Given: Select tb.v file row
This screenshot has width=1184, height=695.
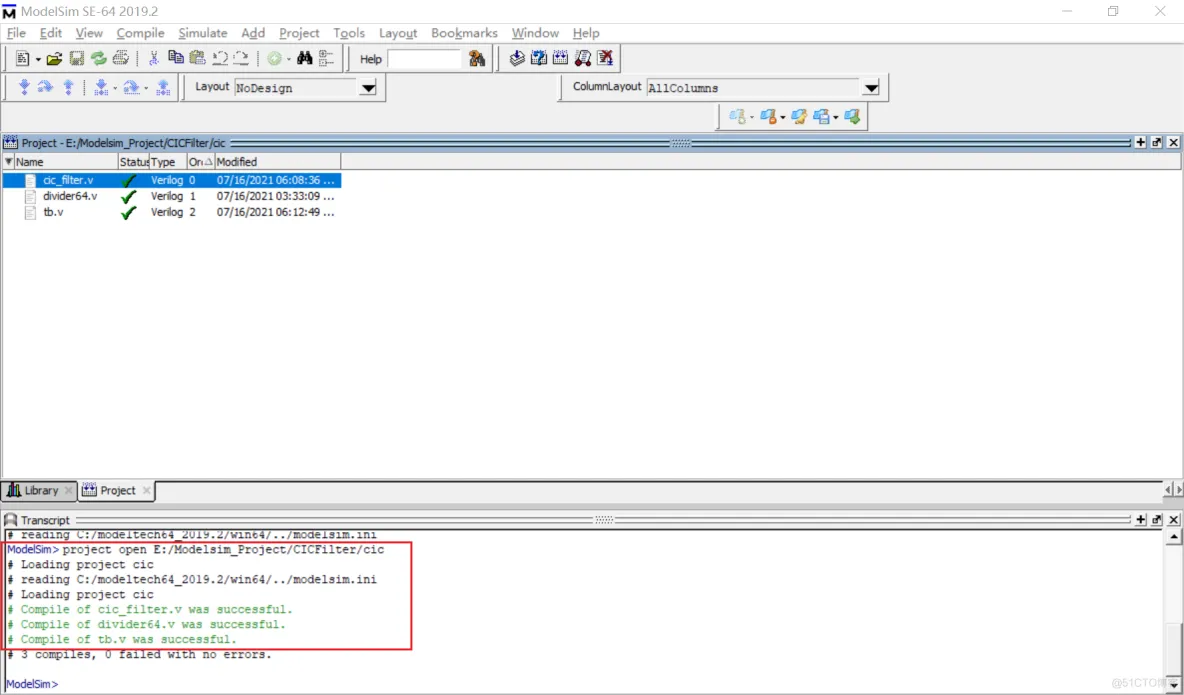Looking at the screenshot, I should (x=172, y=212).
